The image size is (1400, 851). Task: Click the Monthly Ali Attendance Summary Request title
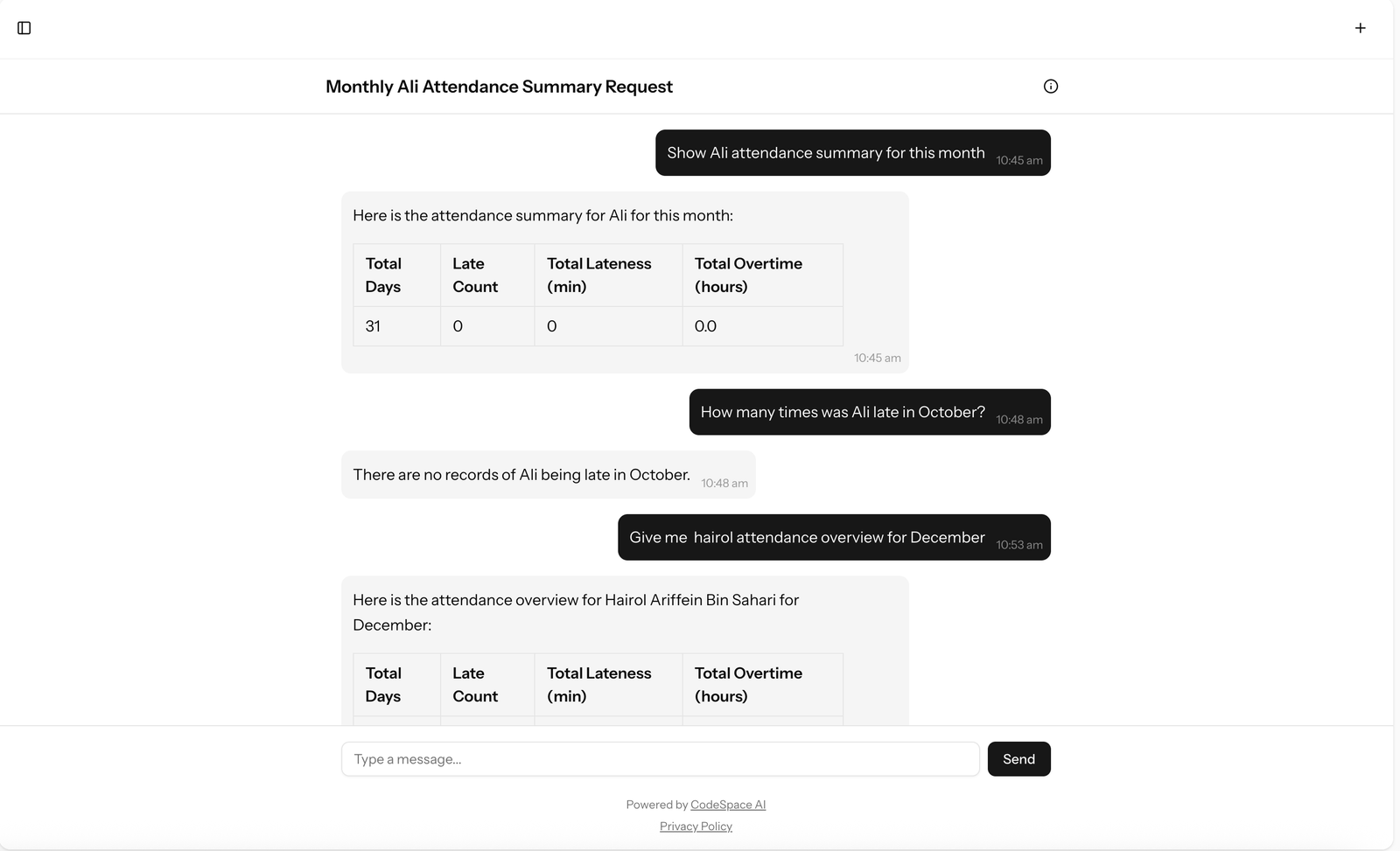coord(499,87)
